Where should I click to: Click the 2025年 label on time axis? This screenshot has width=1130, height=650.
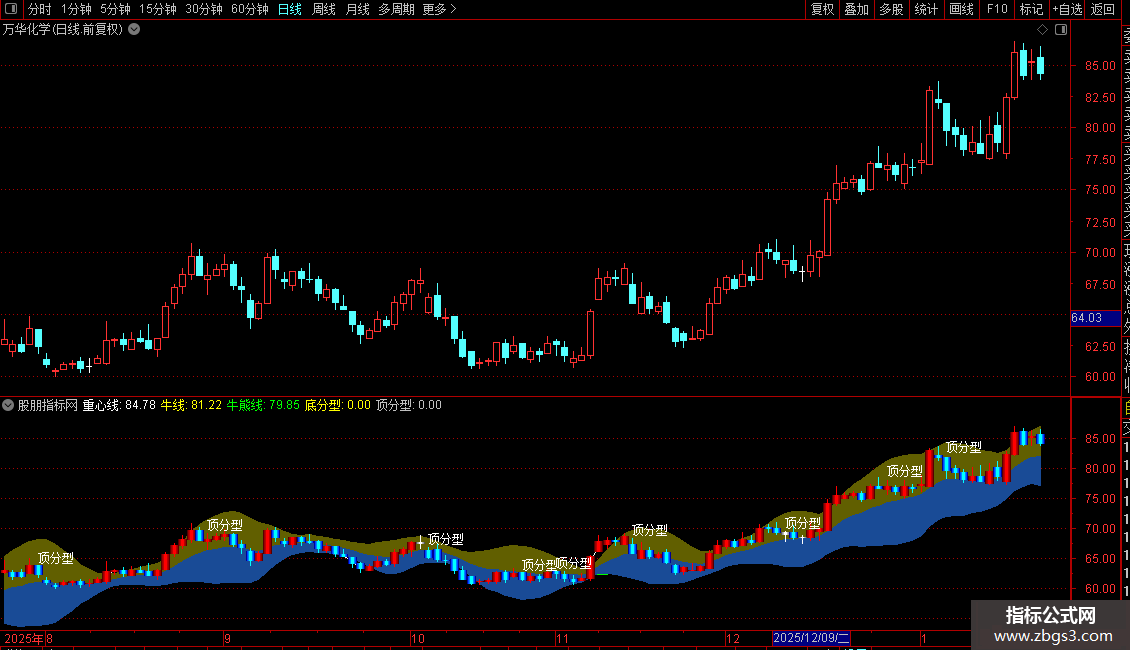click(25, 638)
